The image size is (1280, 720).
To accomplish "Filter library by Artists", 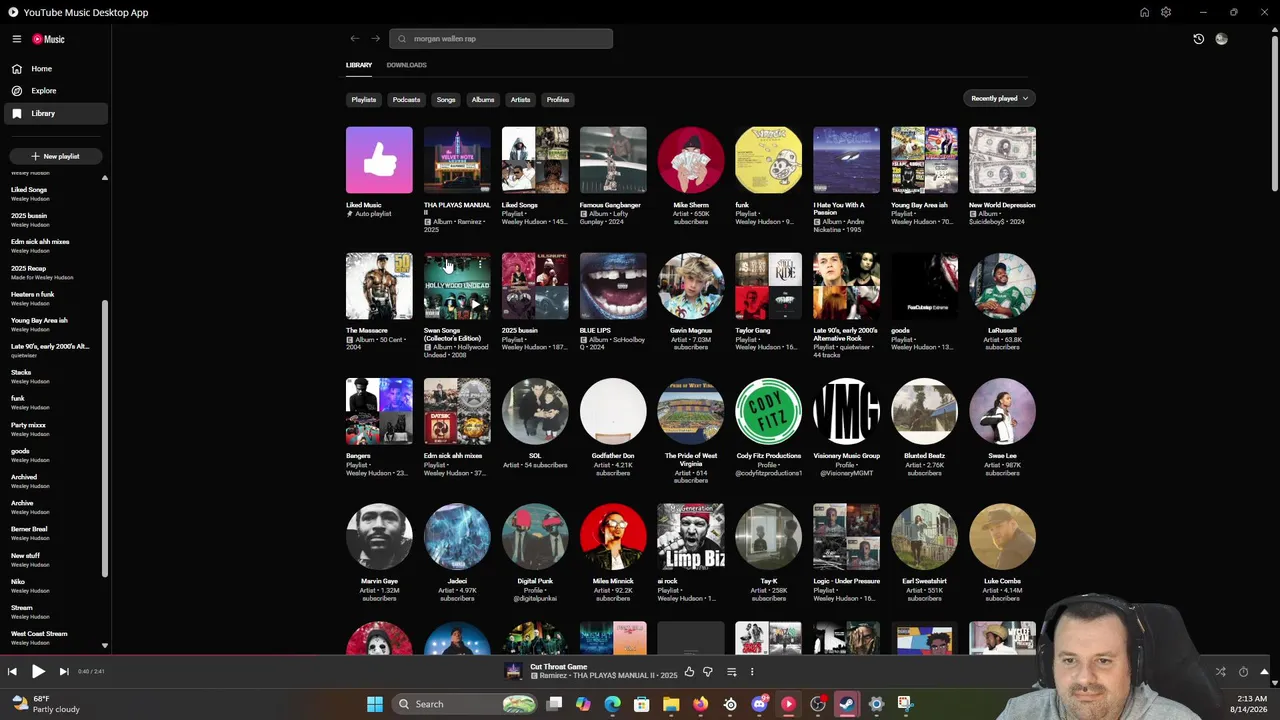I will tap(520, 100).
